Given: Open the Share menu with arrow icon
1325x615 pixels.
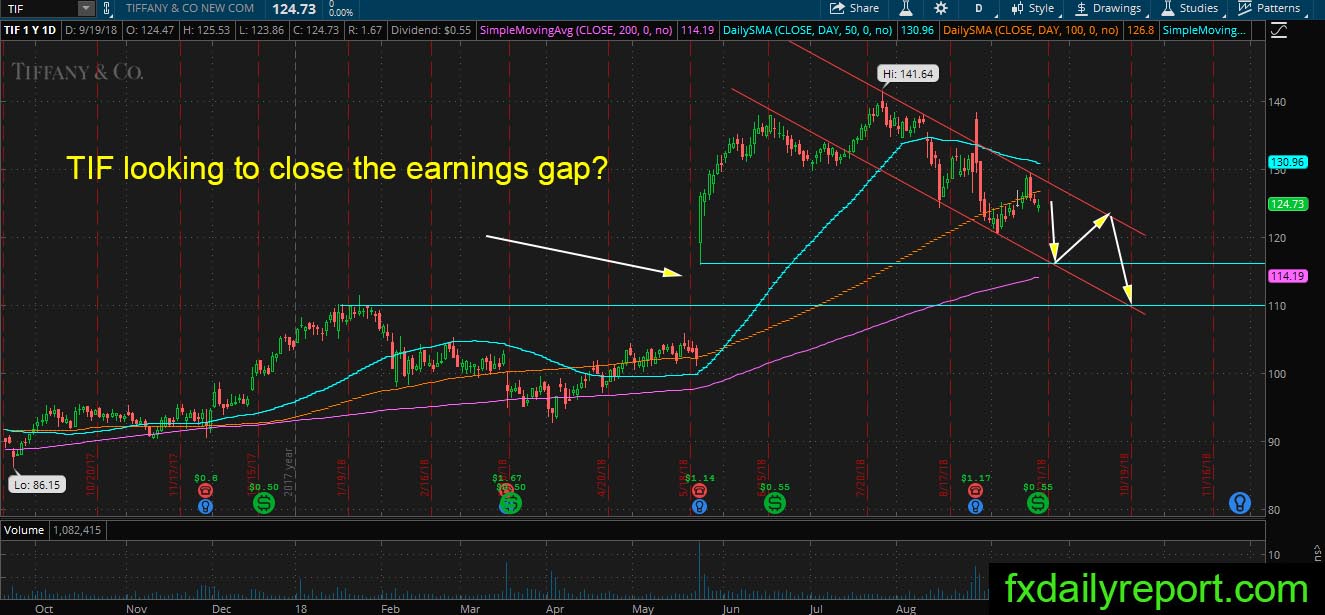Looking at the screenshot, I should [x=854, y=8].
